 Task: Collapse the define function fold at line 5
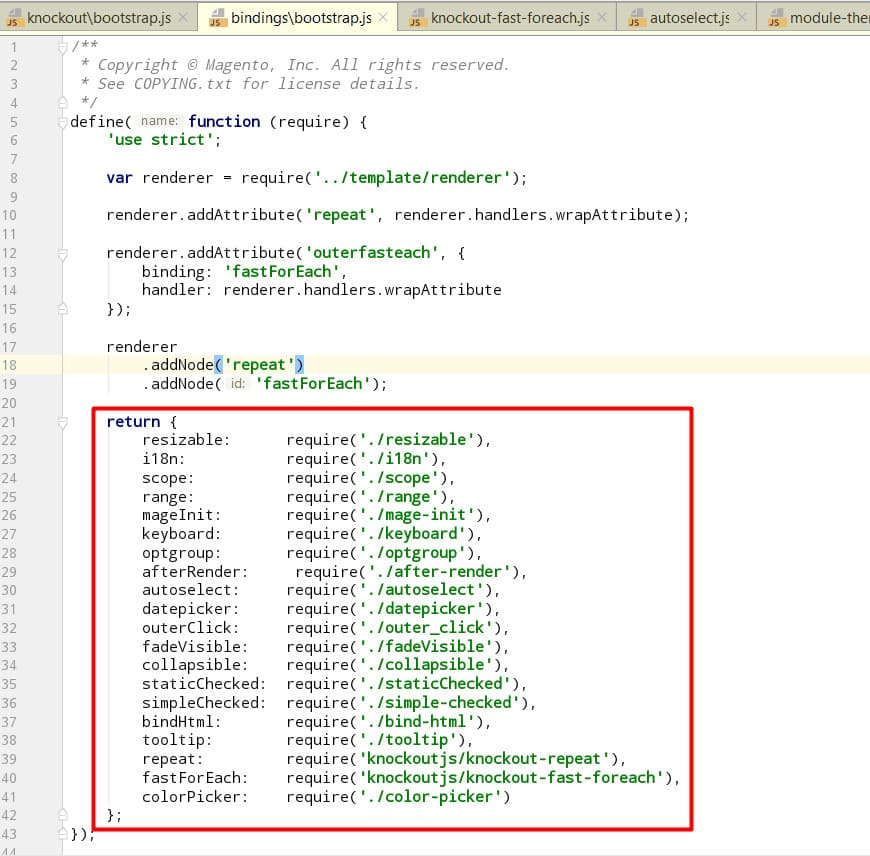(x=63, y=122)
